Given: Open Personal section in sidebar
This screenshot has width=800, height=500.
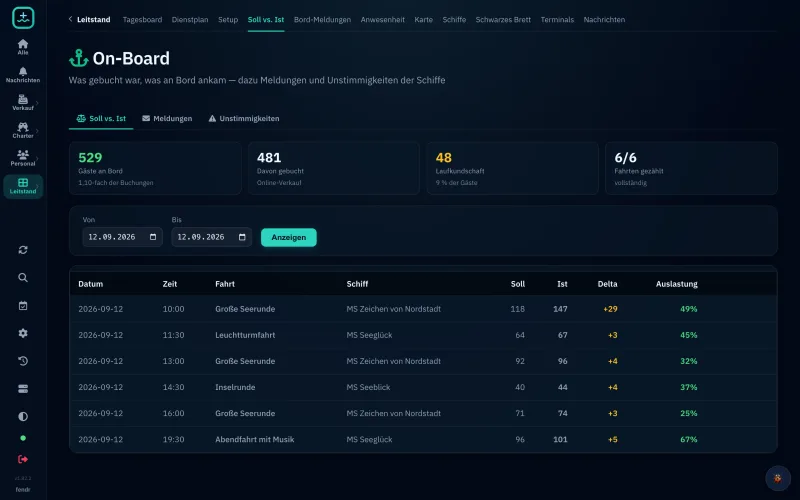Looking at the screenshot, I should click(23, 158).
